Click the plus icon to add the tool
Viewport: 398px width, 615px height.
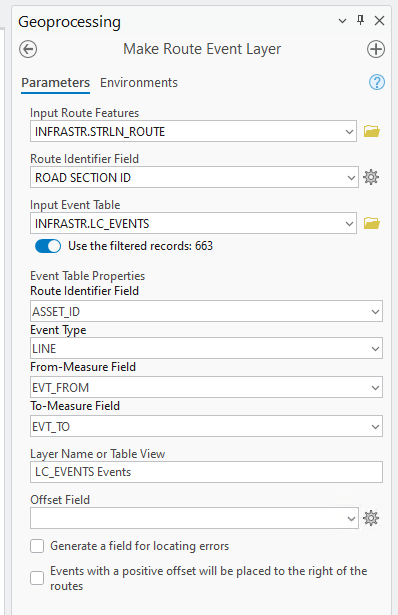click(x=376, y=49)
